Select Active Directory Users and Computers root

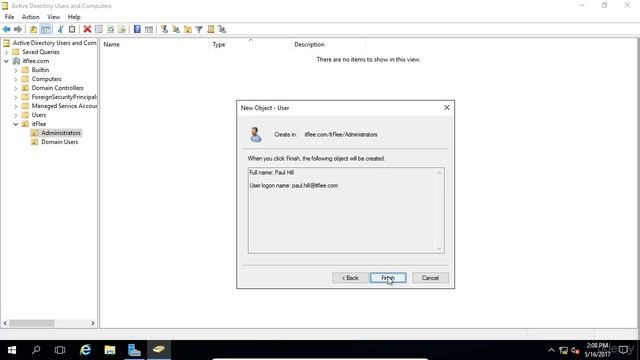coord(54,43)
